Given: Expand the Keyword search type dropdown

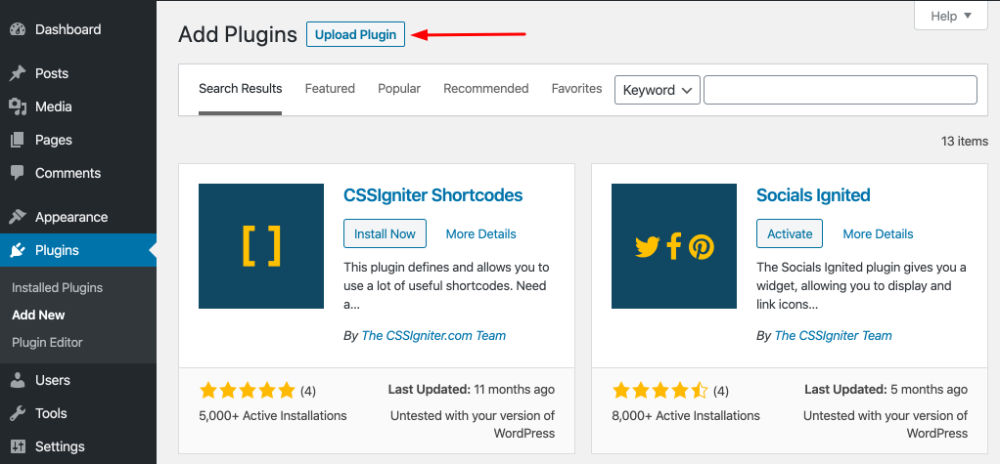Looking at the screenshot, I should coord(657,90).
